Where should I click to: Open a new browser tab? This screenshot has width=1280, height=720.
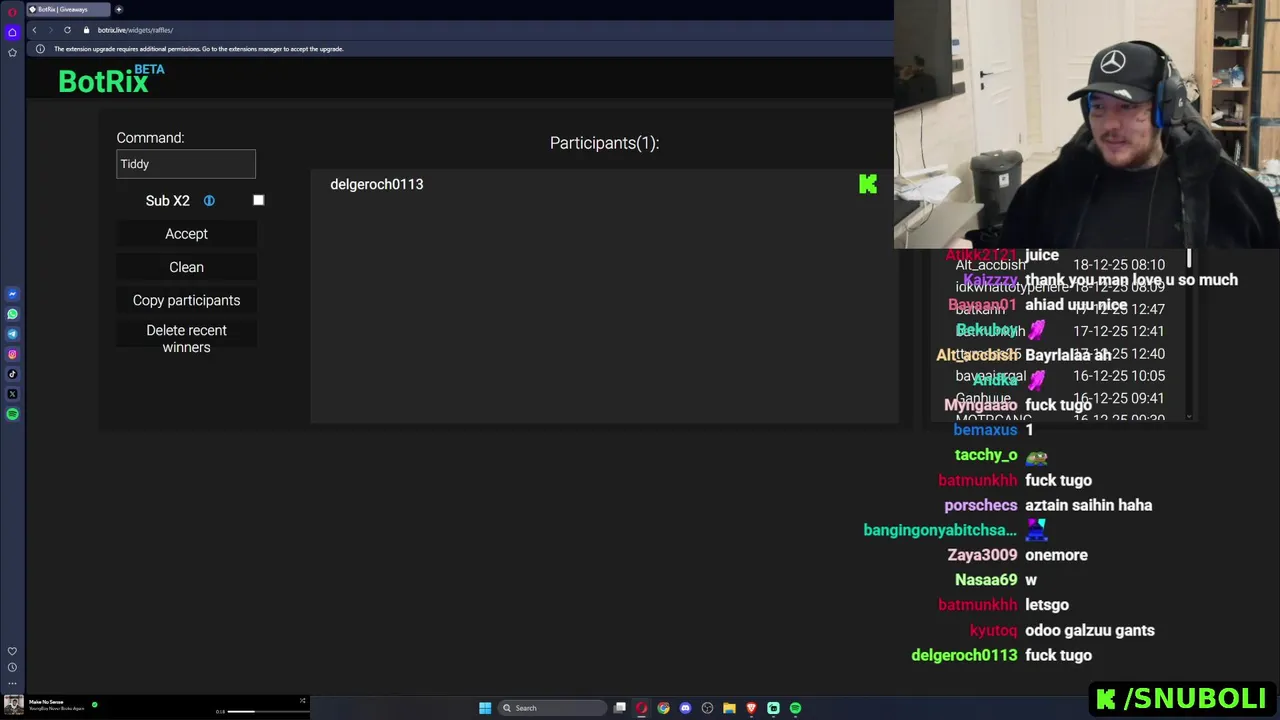click(119, 9)
